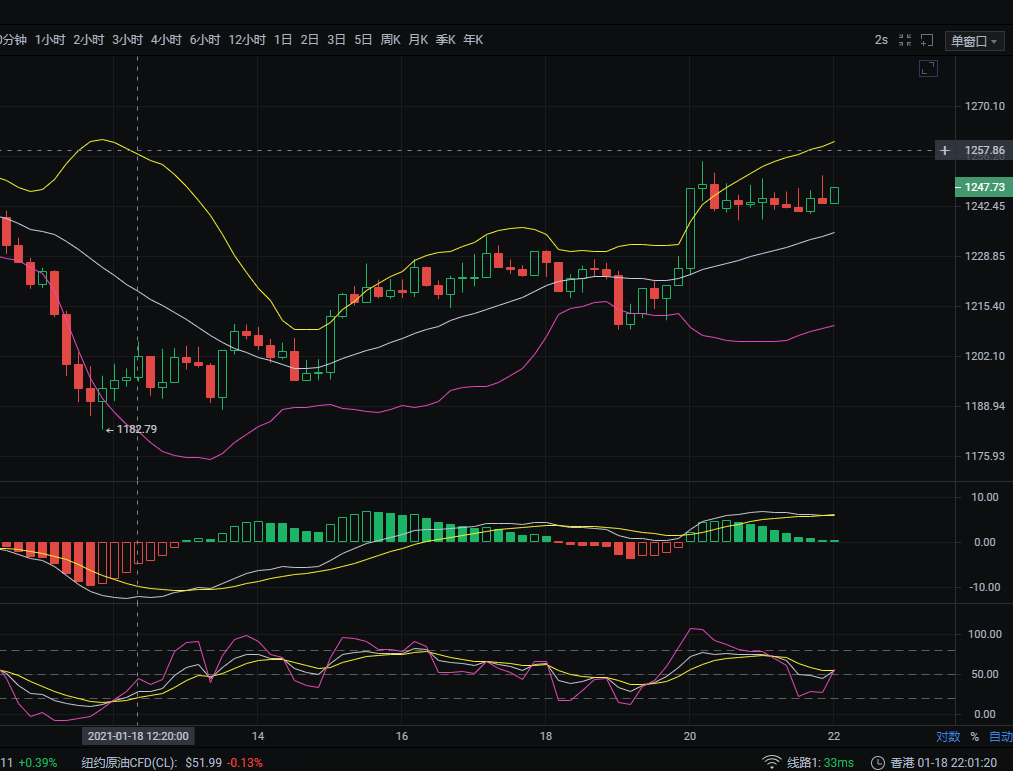Toggle the % percentage scale

point(974,737)
